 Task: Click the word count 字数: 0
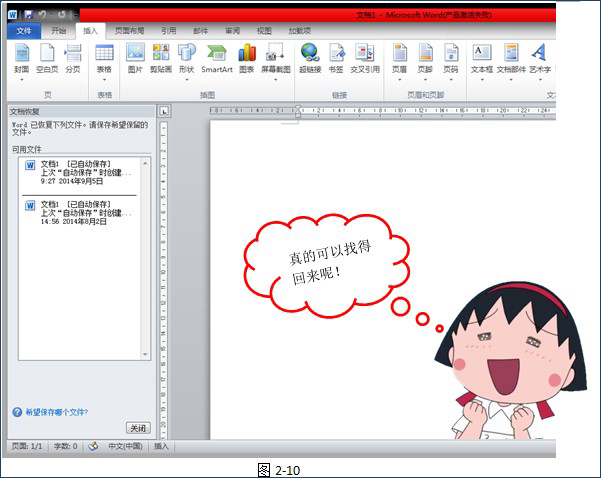(x=66, y=446)
